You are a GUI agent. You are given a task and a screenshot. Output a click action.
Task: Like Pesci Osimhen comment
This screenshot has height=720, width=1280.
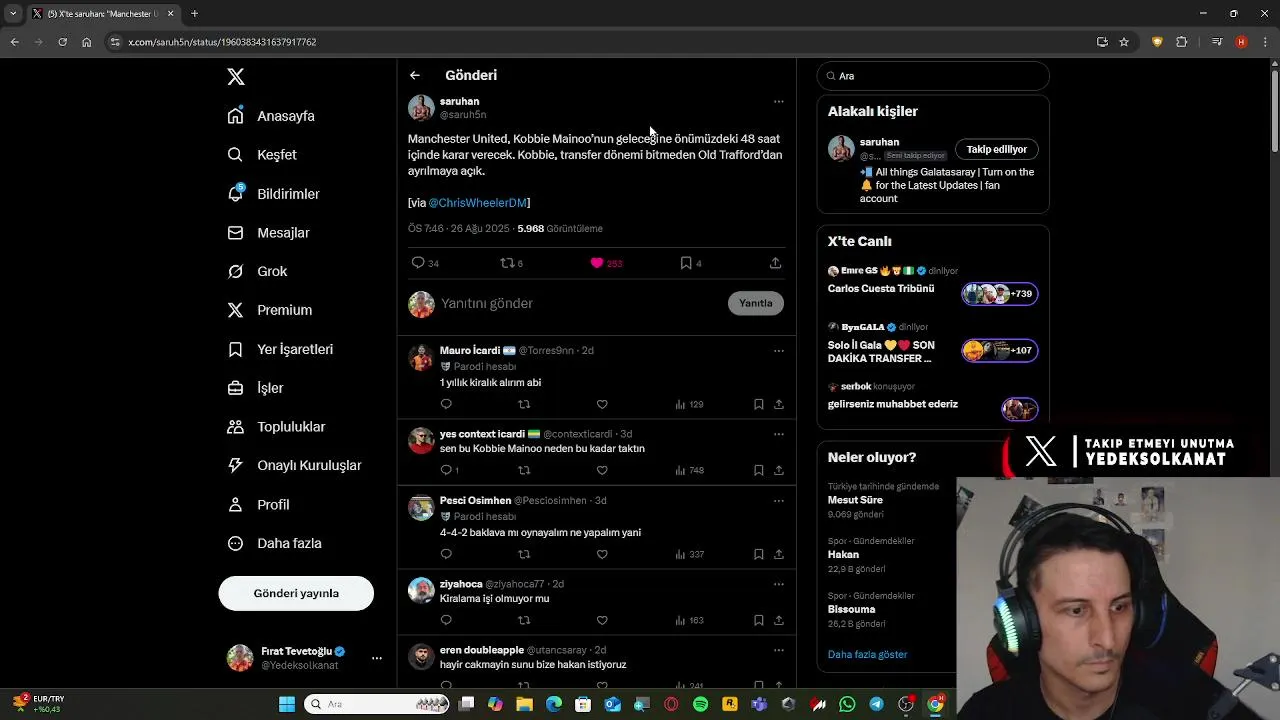point(602,554)
